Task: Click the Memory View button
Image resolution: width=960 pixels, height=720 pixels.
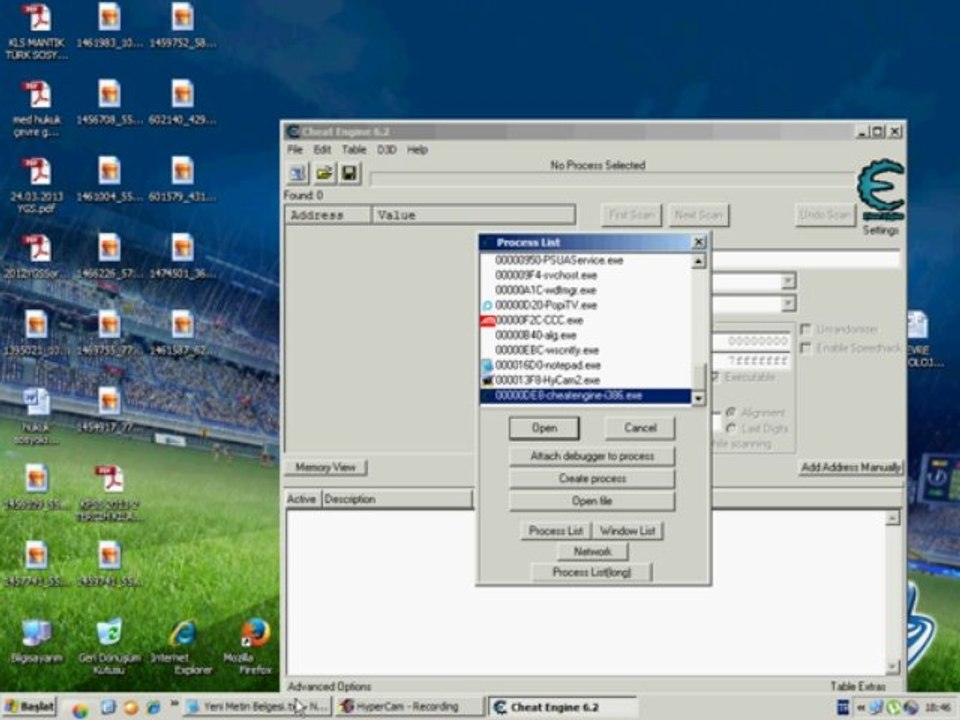Action: coord(325,467)
